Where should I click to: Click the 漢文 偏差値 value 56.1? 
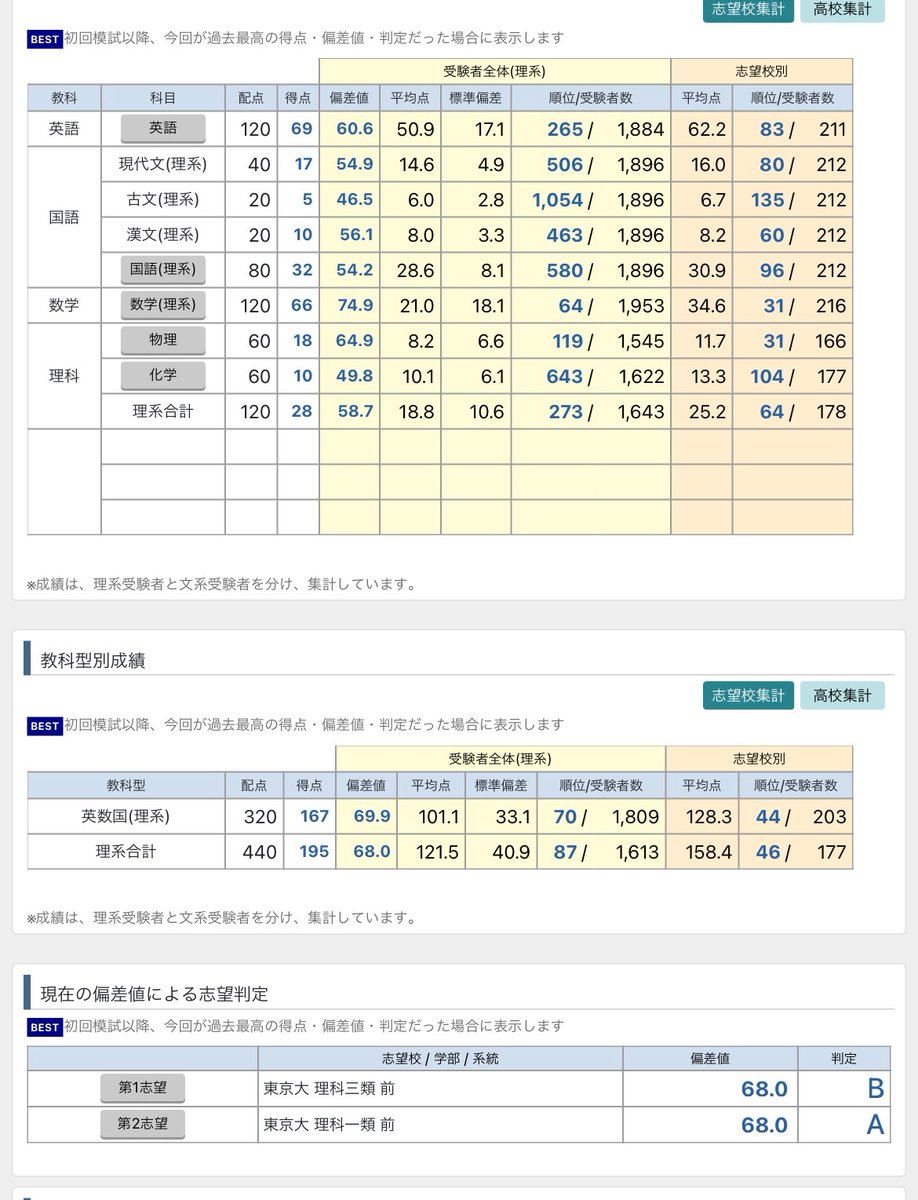coord(355,235)
